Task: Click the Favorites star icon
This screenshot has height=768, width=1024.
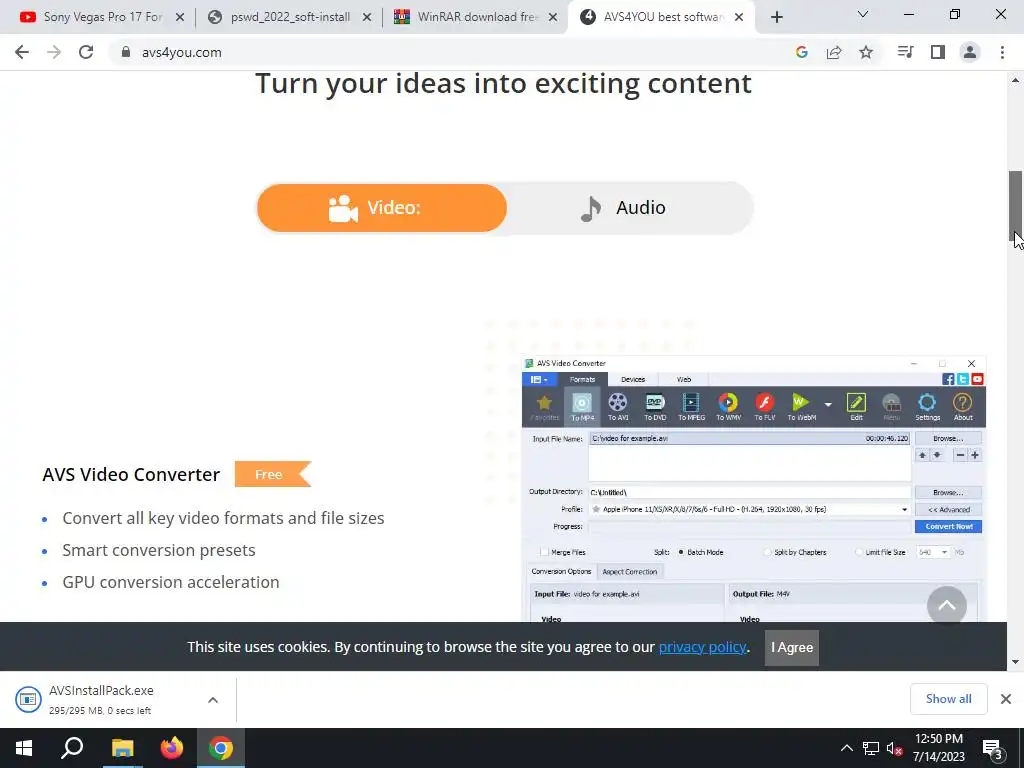Action: (545, 407)
